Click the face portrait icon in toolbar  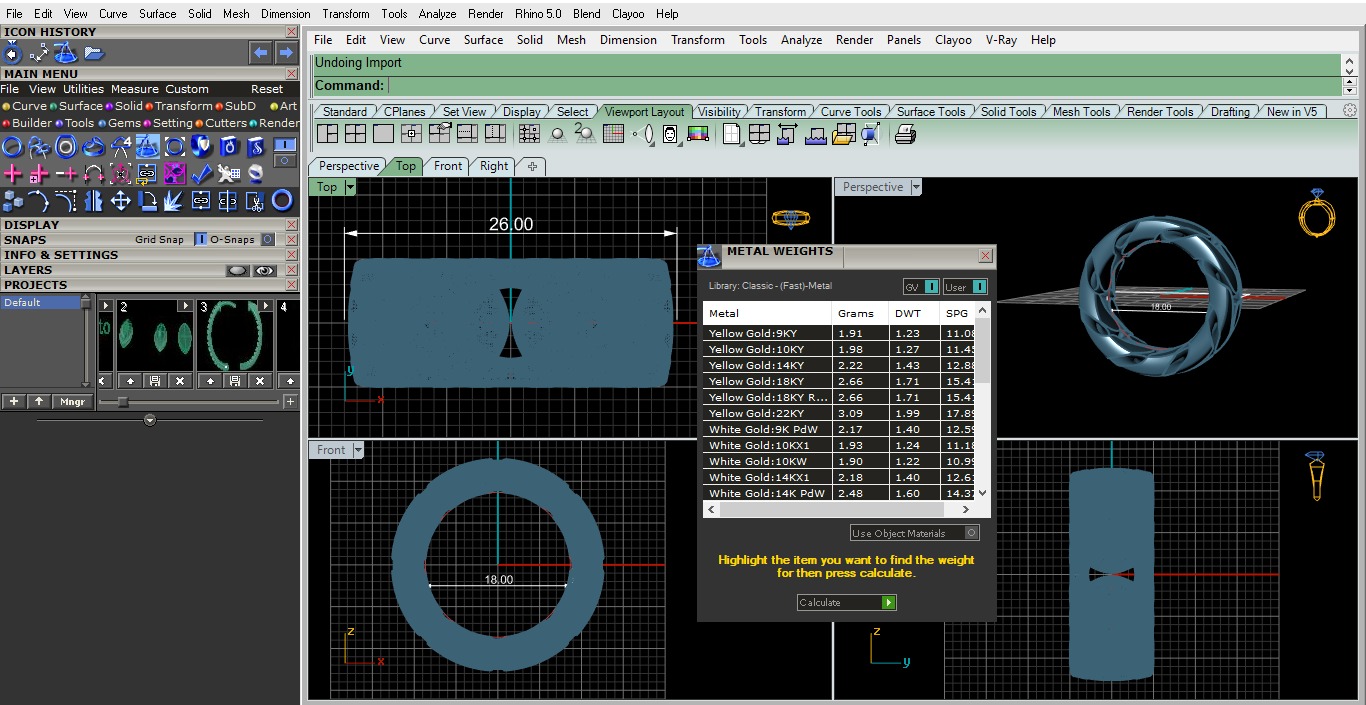click(x=670, y=133)
